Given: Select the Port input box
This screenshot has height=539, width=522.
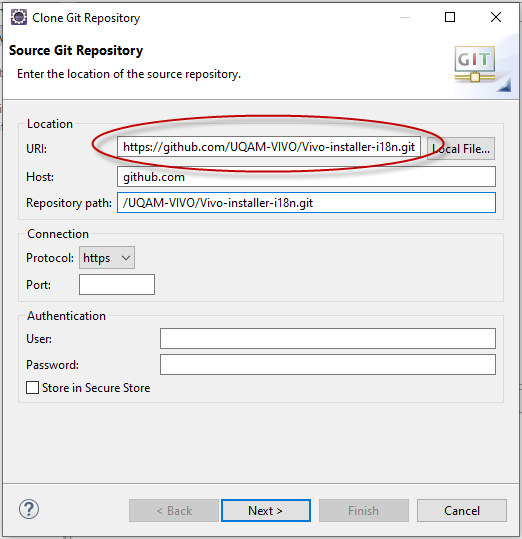Looking at the screenshot, I should coord(117,285).
